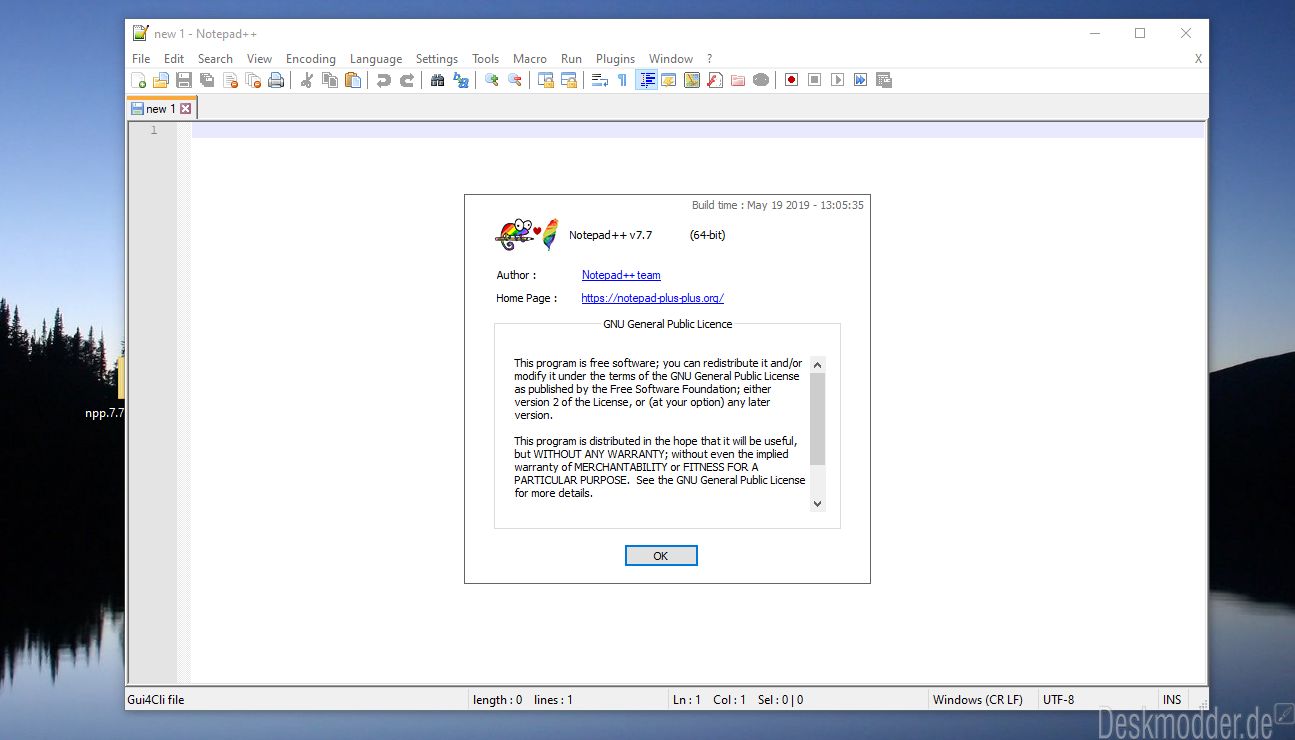Screen dimensions: 1295x740
Task: Open the Window menu
Action: click(671, 59)
